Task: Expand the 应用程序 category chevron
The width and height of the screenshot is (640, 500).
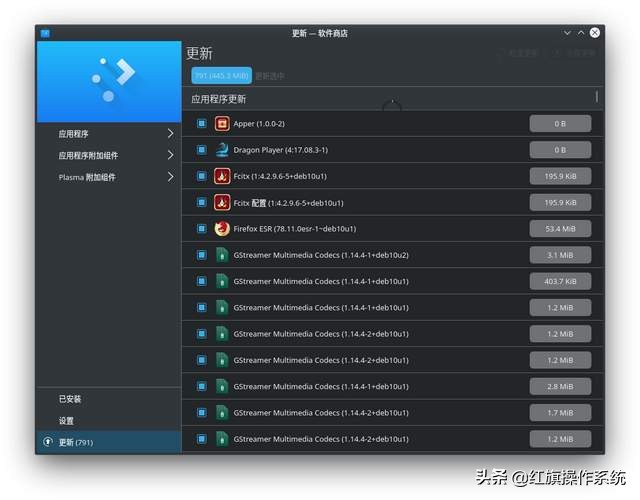Action: [171, 133]
